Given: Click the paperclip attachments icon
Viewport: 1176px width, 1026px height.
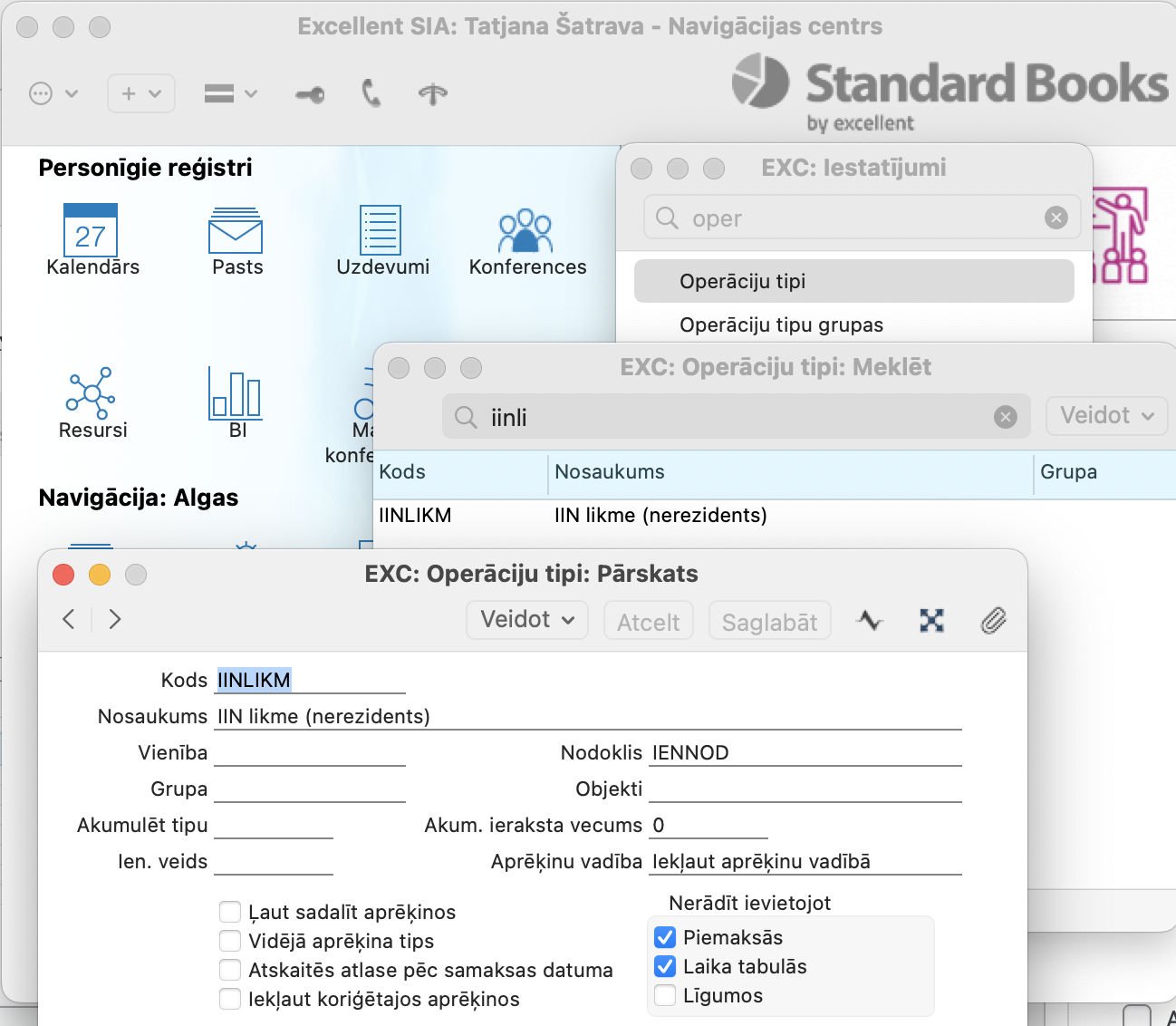Looking at the screenshot, I should [993, 621].
